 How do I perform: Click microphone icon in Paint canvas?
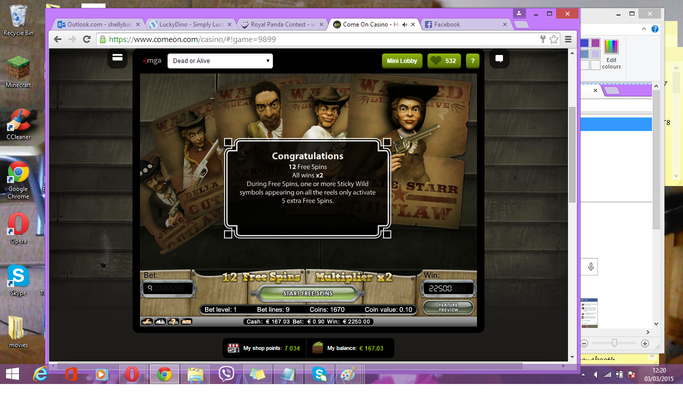(591, 266)
